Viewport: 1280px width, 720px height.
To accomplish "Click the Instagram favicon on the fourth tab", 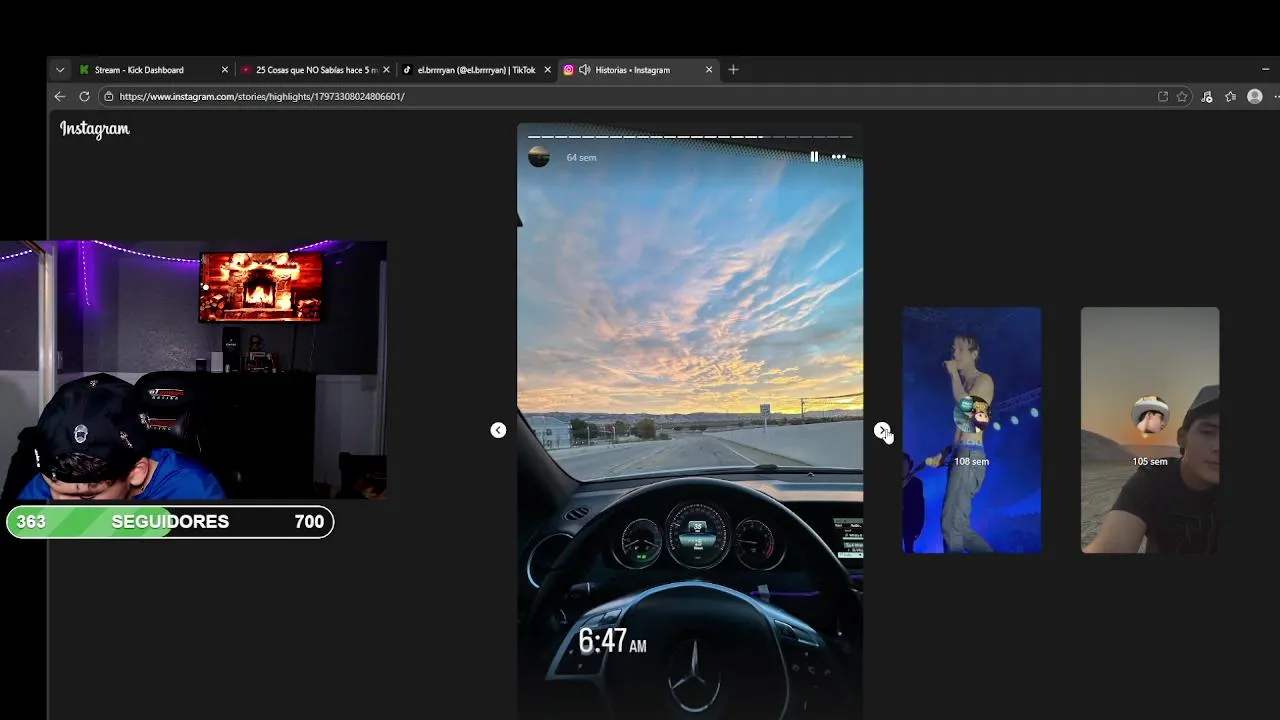I will [x=568, y=70].
